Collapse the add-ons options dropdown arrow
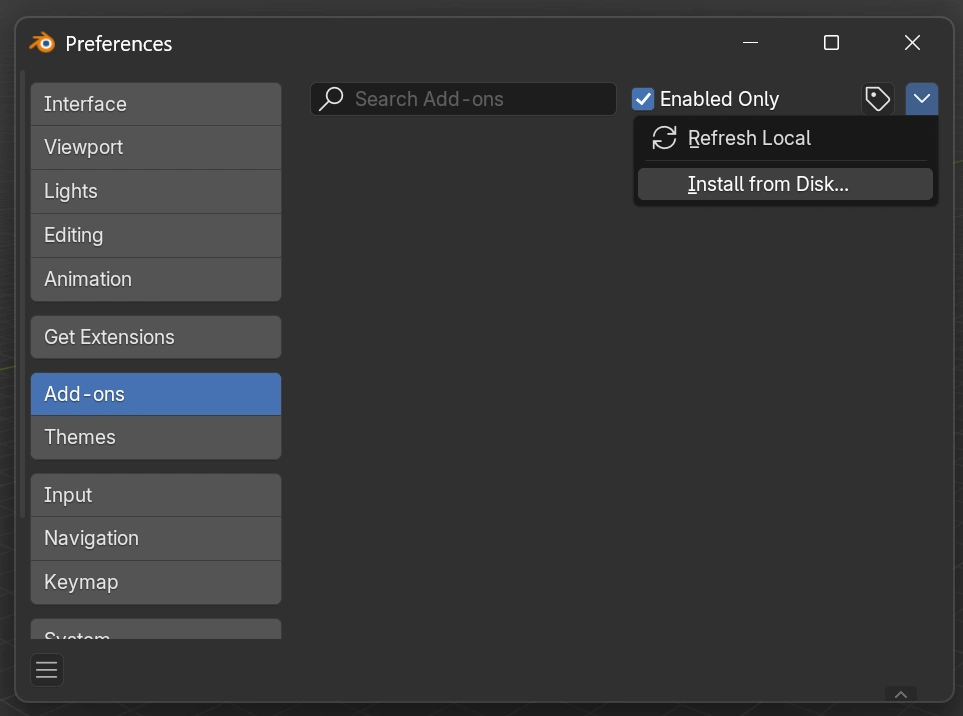Screen dimensions: 963x716 tap(922, 99)
